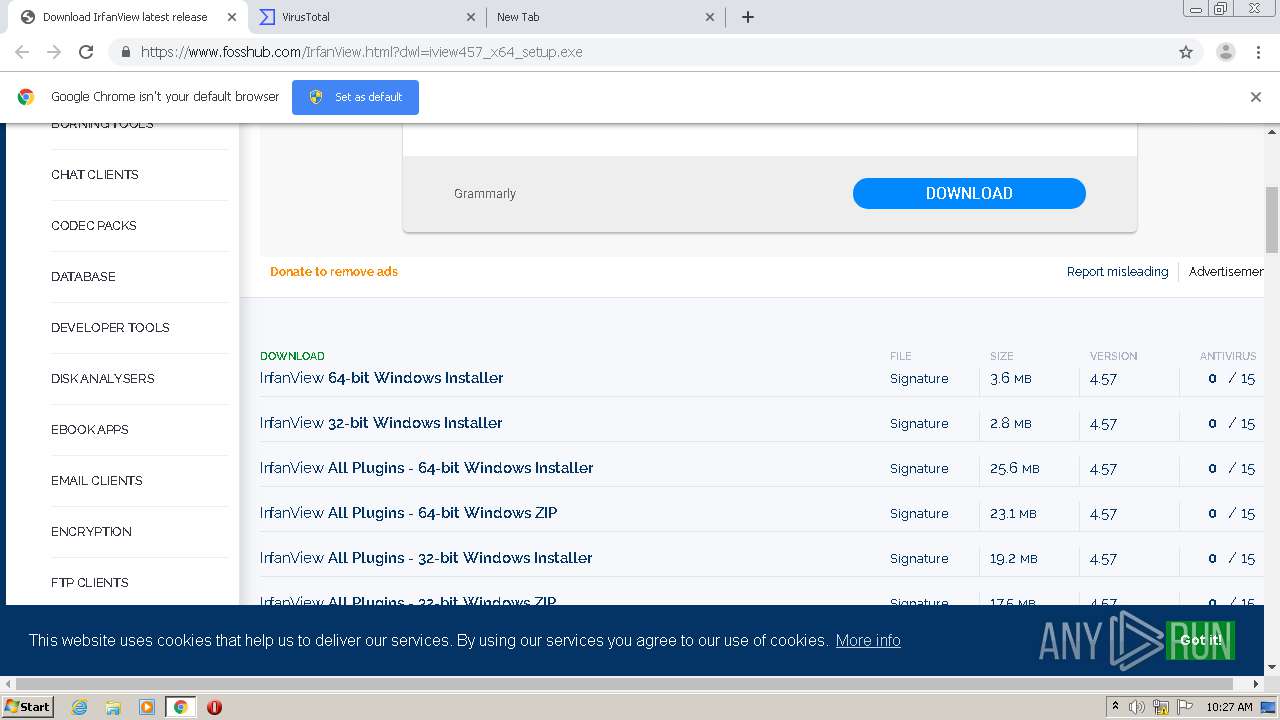Open Chrome three-dot menu

[1258, 52]
